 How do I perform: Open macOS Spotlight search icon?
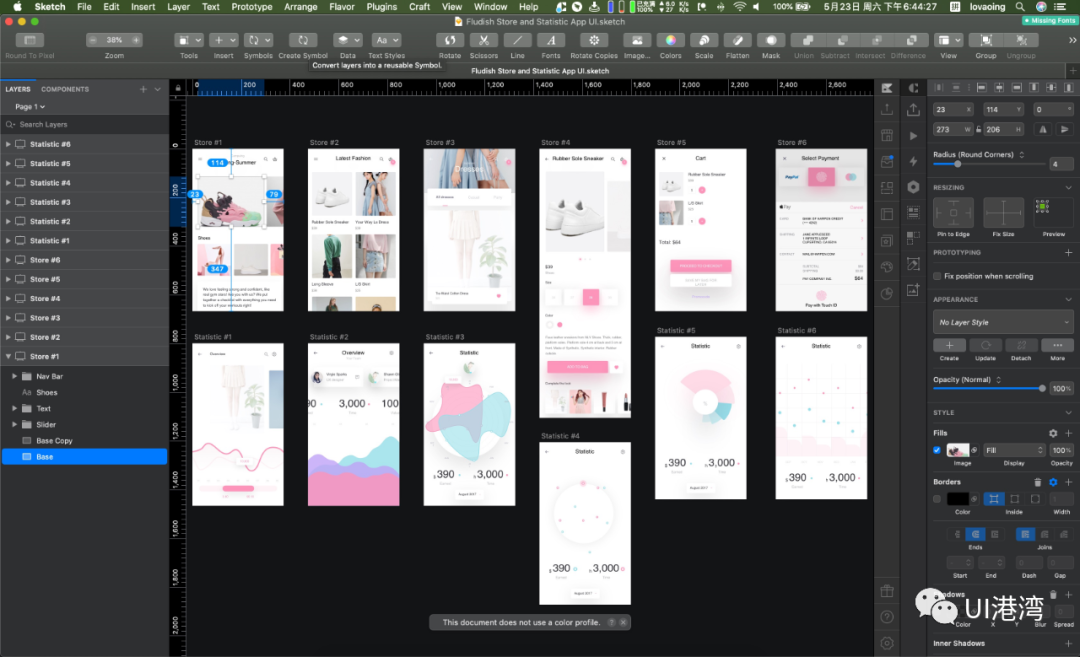click(x=1020, y=7)
